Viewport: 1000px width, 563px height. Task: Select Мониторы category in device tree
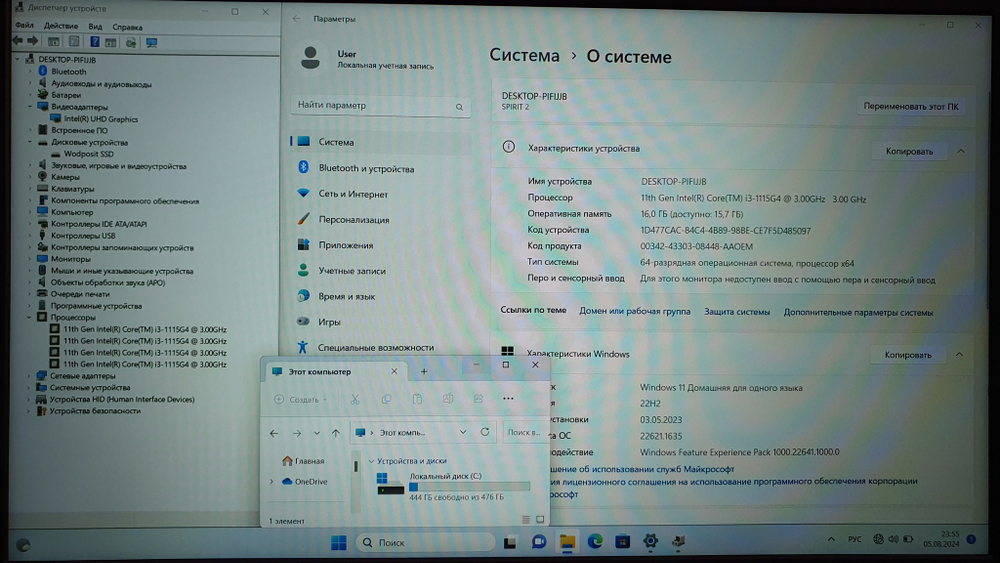click(70, 259)
